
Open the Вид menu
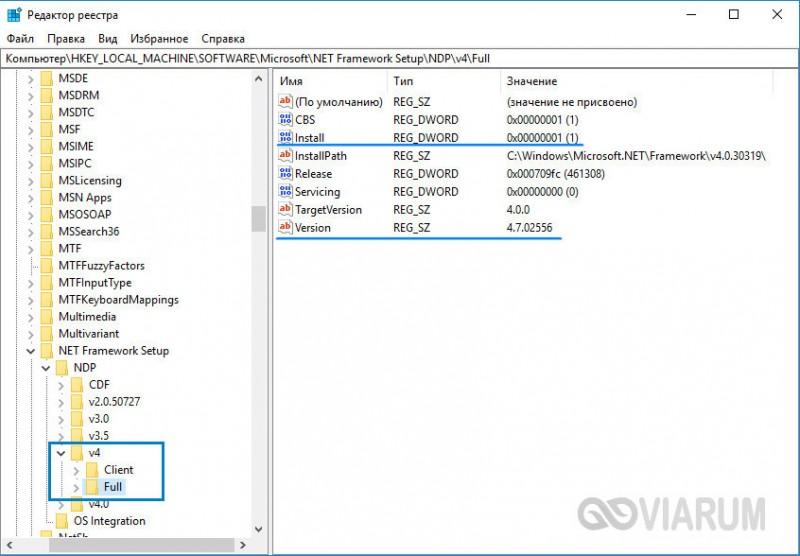(x=108, y=39)
